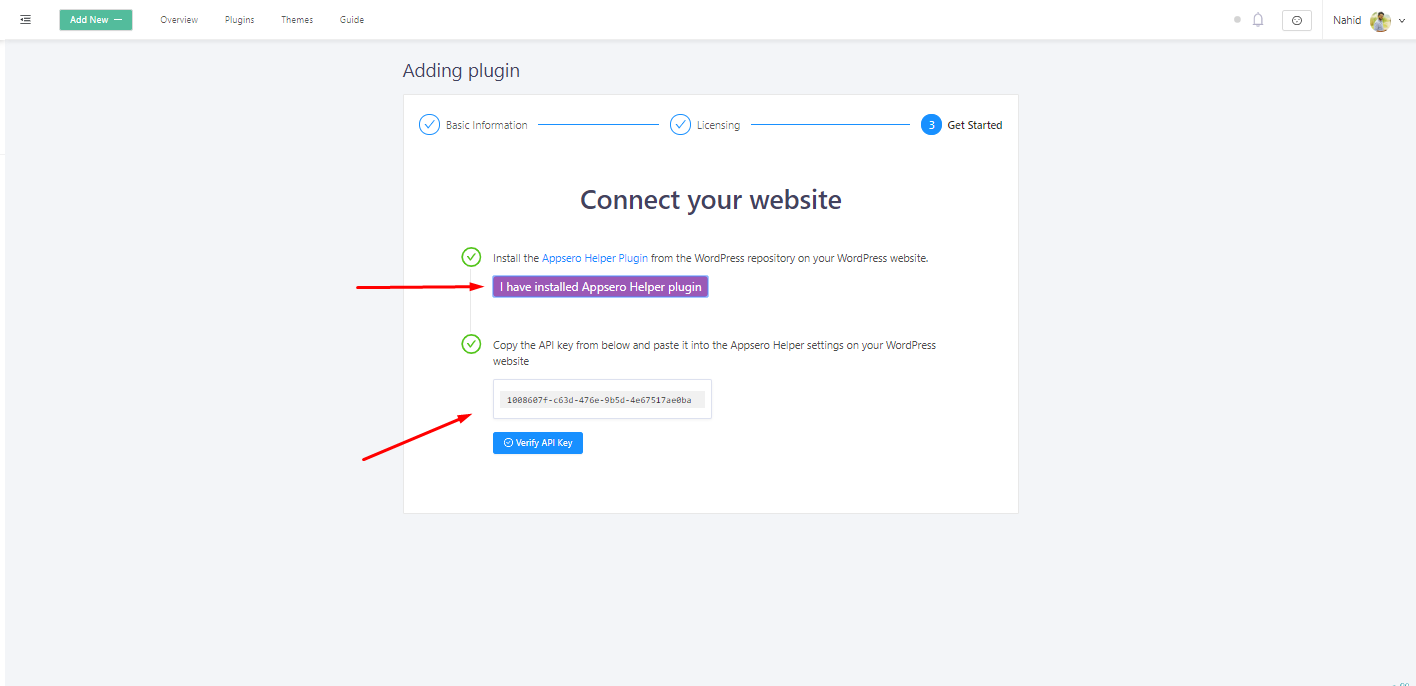Click Nahid's profile avatar
Image resolution: width=1416 pixels, height=686 pixels.
tap(1380, 20)
